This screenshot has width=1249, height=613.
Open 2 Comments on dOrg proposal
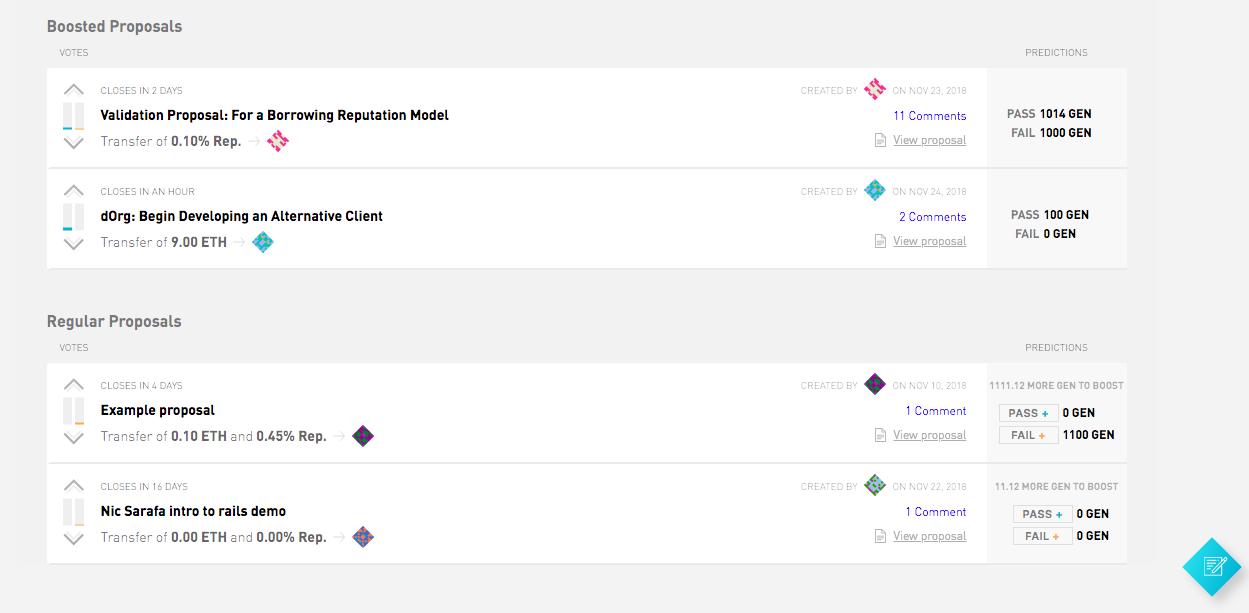click(933, 217)
